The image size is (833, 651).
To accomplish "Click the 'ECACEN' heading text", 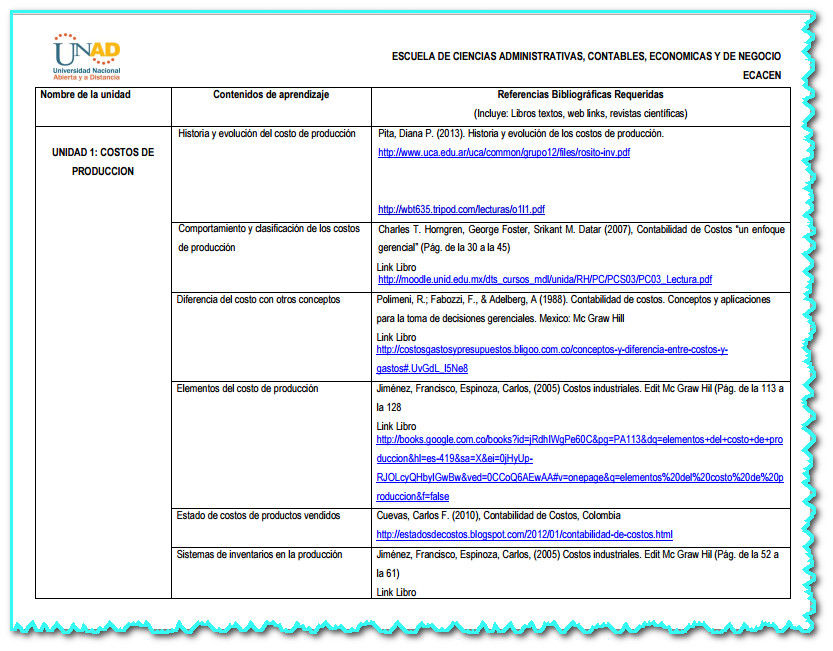I will coord(762,75).
